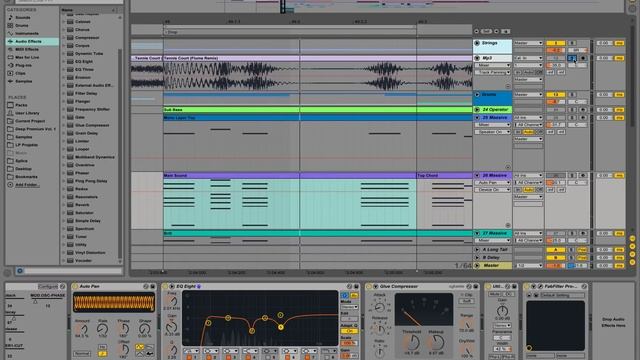Set 26 Massive monitoring to Off
The width and height of the screenshot is (640, 360).
click(x=539, y=190)
